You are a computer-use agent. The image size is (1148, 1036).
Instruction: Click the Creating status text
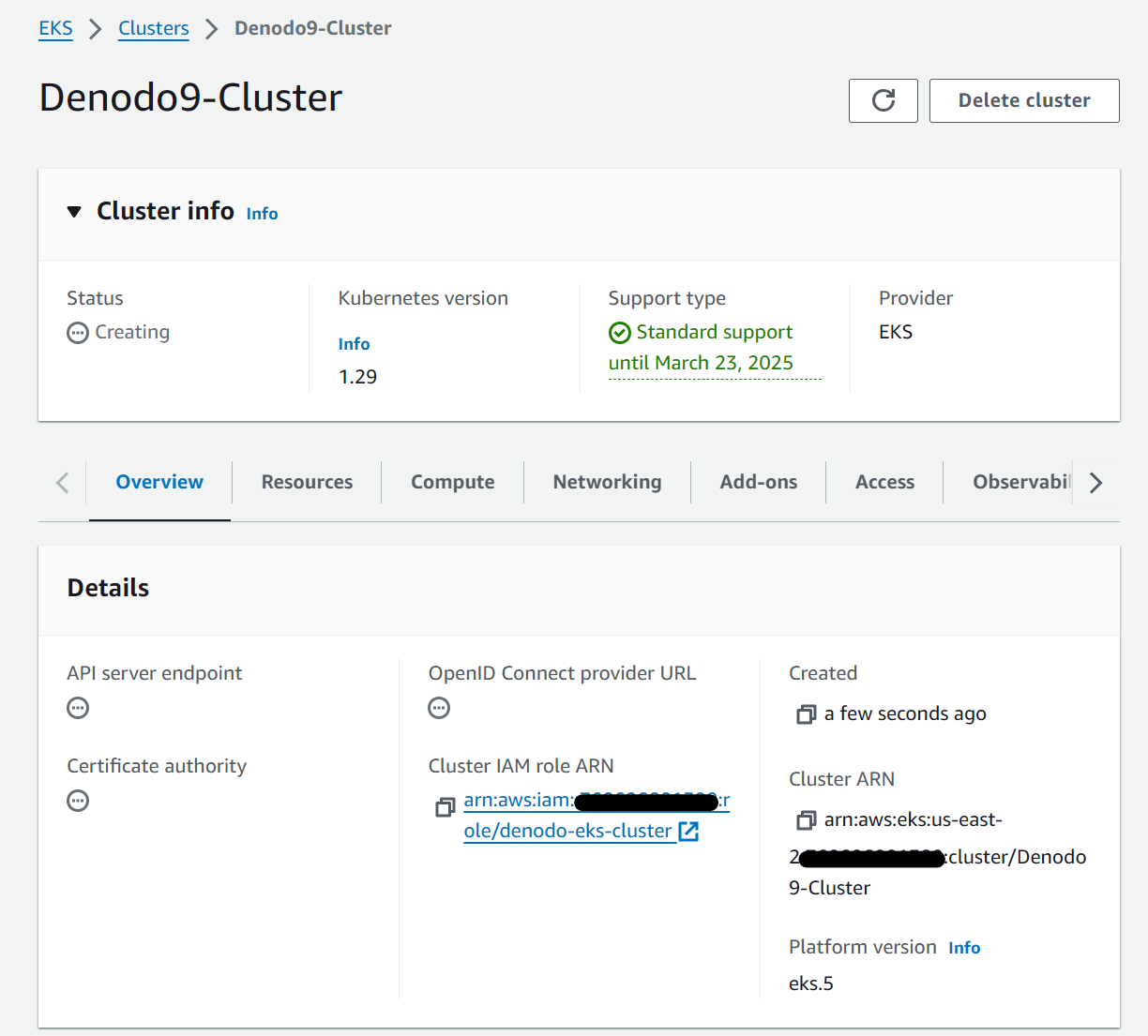pos(132,332)
